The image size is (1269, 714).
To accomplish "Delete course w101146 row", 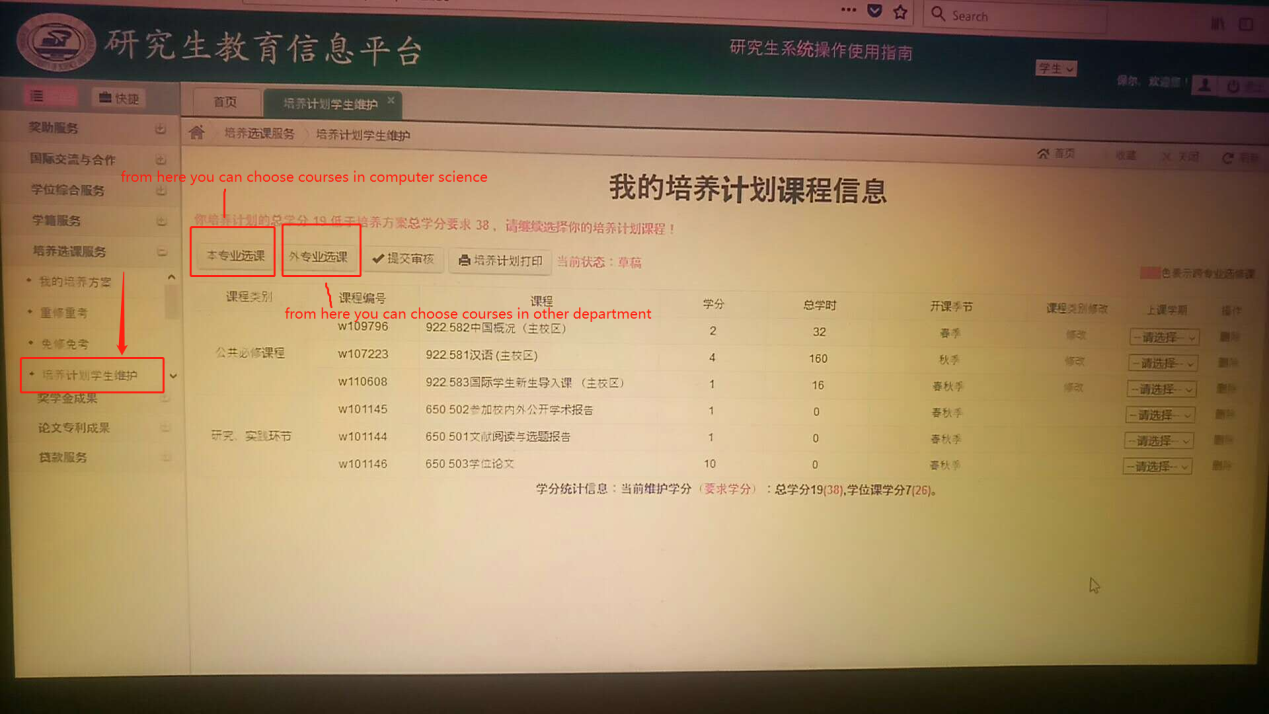I will [1222, 466].
